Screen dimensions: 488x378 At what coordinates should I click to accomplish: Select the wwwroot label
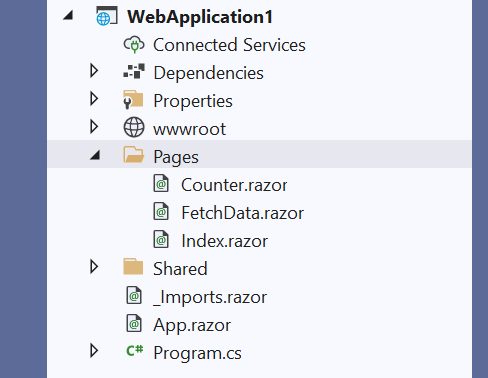point(190,130)
